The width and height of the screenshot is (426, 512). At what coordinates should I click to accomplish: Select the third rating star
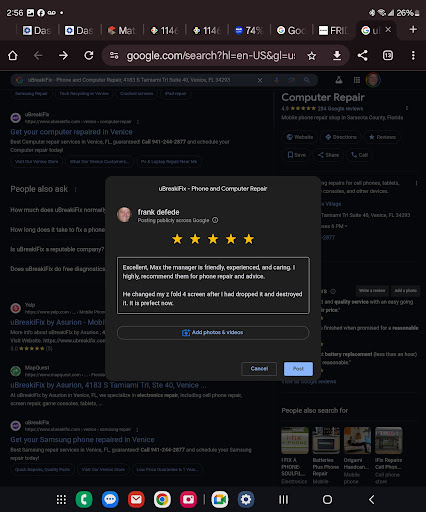click(213, 239)
